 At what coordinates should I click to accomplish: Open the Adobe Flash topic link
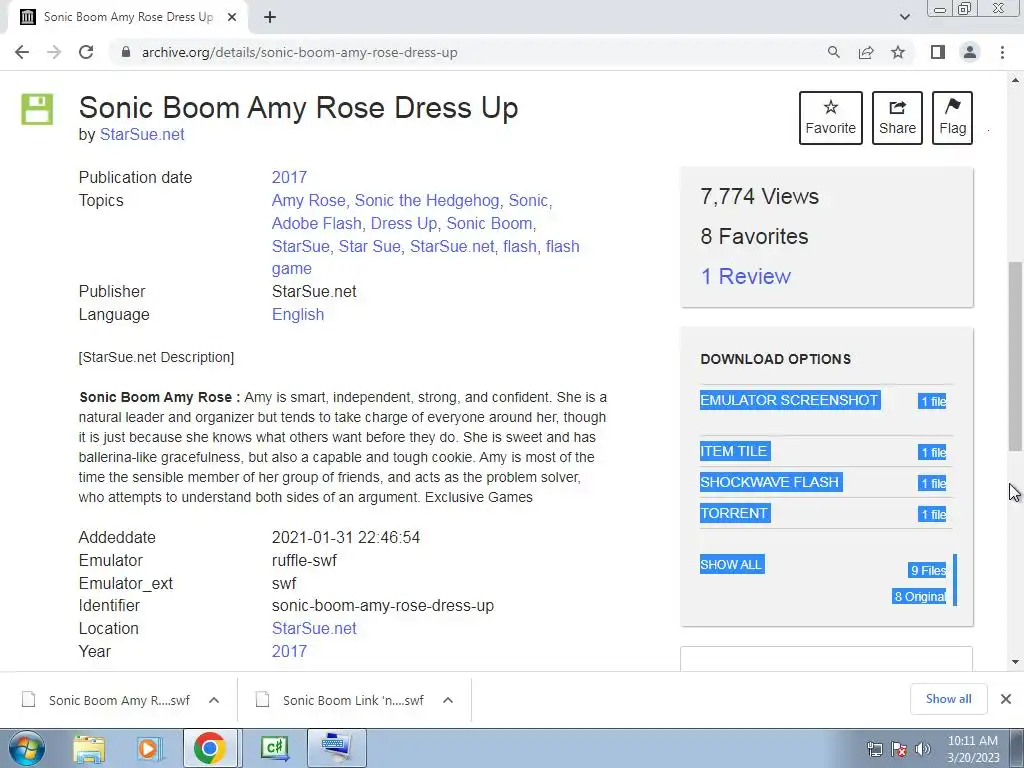316,223
